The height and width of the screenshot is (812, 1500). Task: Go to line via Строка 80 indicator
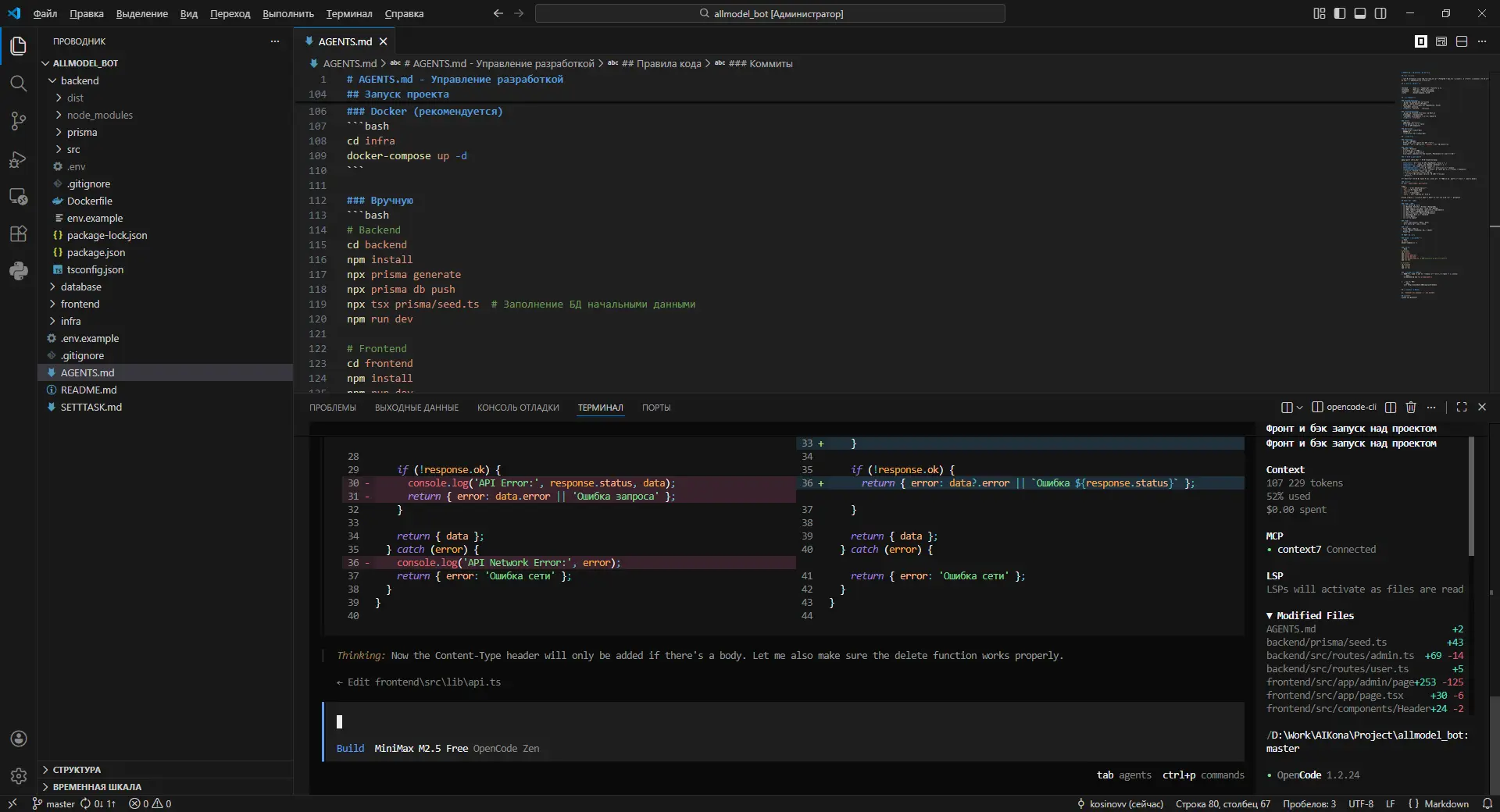1223,803
